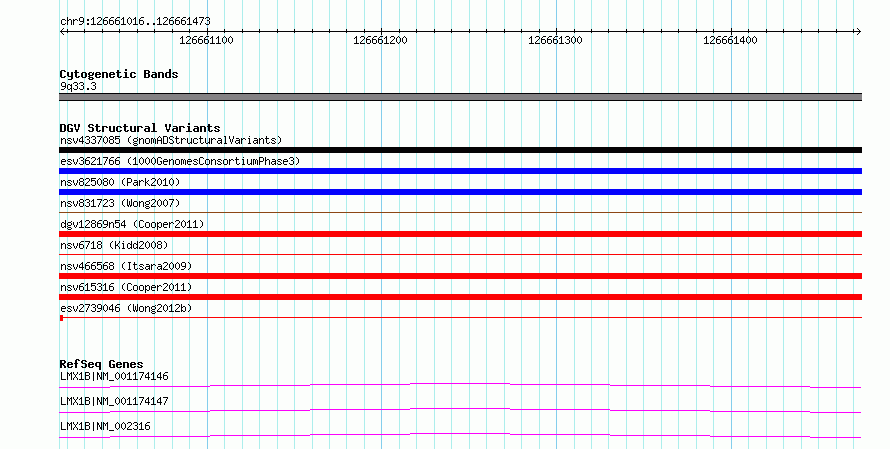
Task: Click the black nsv4337085 variant bar
Action: [460, 150]
